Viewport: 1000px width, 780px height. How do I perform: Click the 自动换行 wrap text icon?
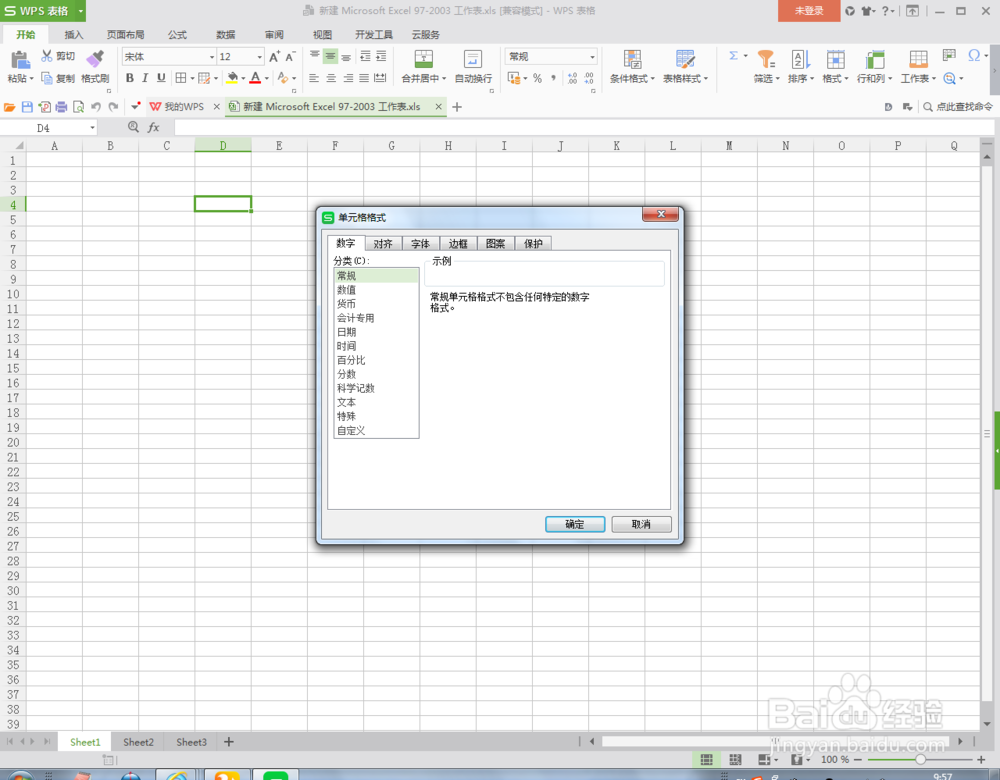pyautogui.click(x=473, y=59)
